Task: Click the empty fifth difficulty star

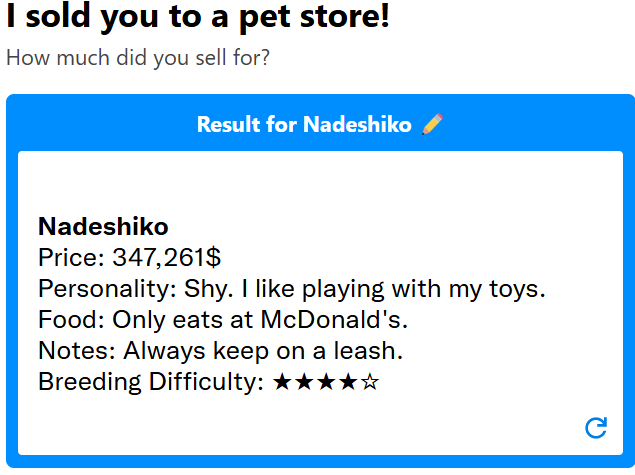Action: [x=370, y=382]
